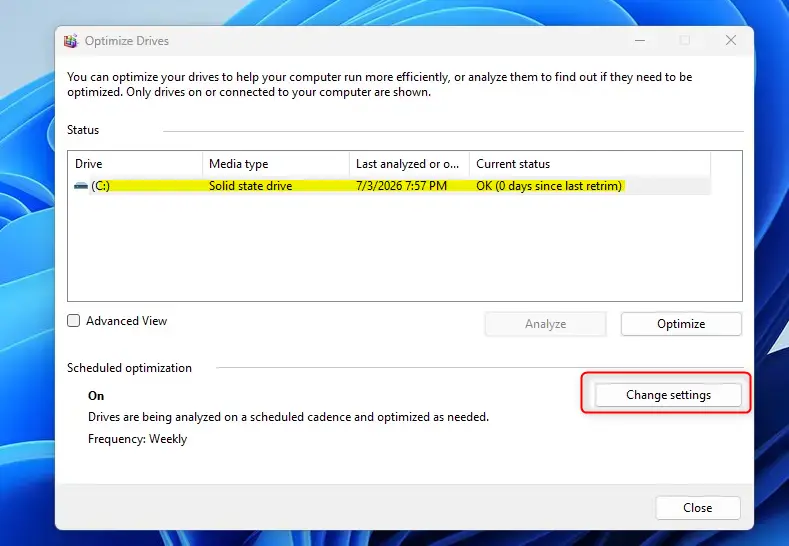789x546 pixels.
Task: Click the grayed-out Analyze button
Action: point(545,324)
